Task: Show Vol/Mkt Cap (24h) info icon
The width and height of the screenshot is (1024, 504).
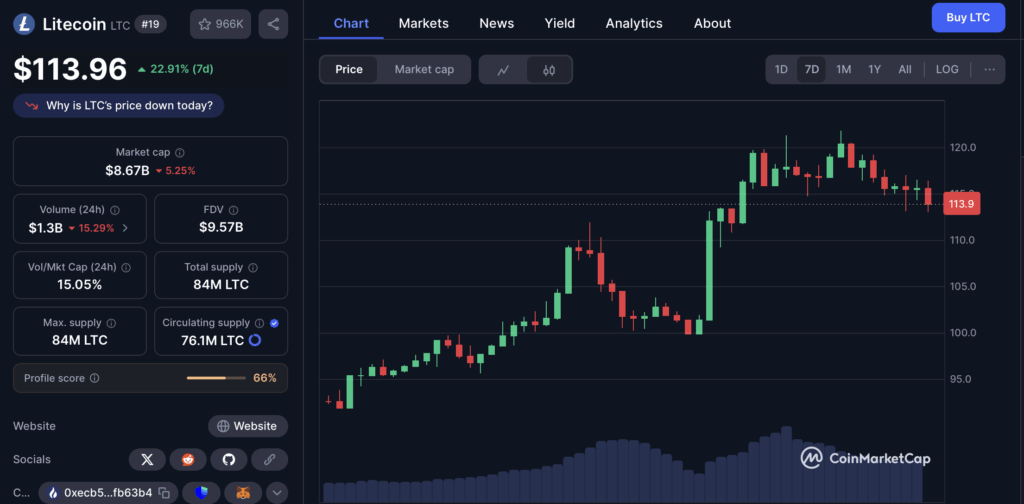Action: pyautogui.click(x=126, y=267)
